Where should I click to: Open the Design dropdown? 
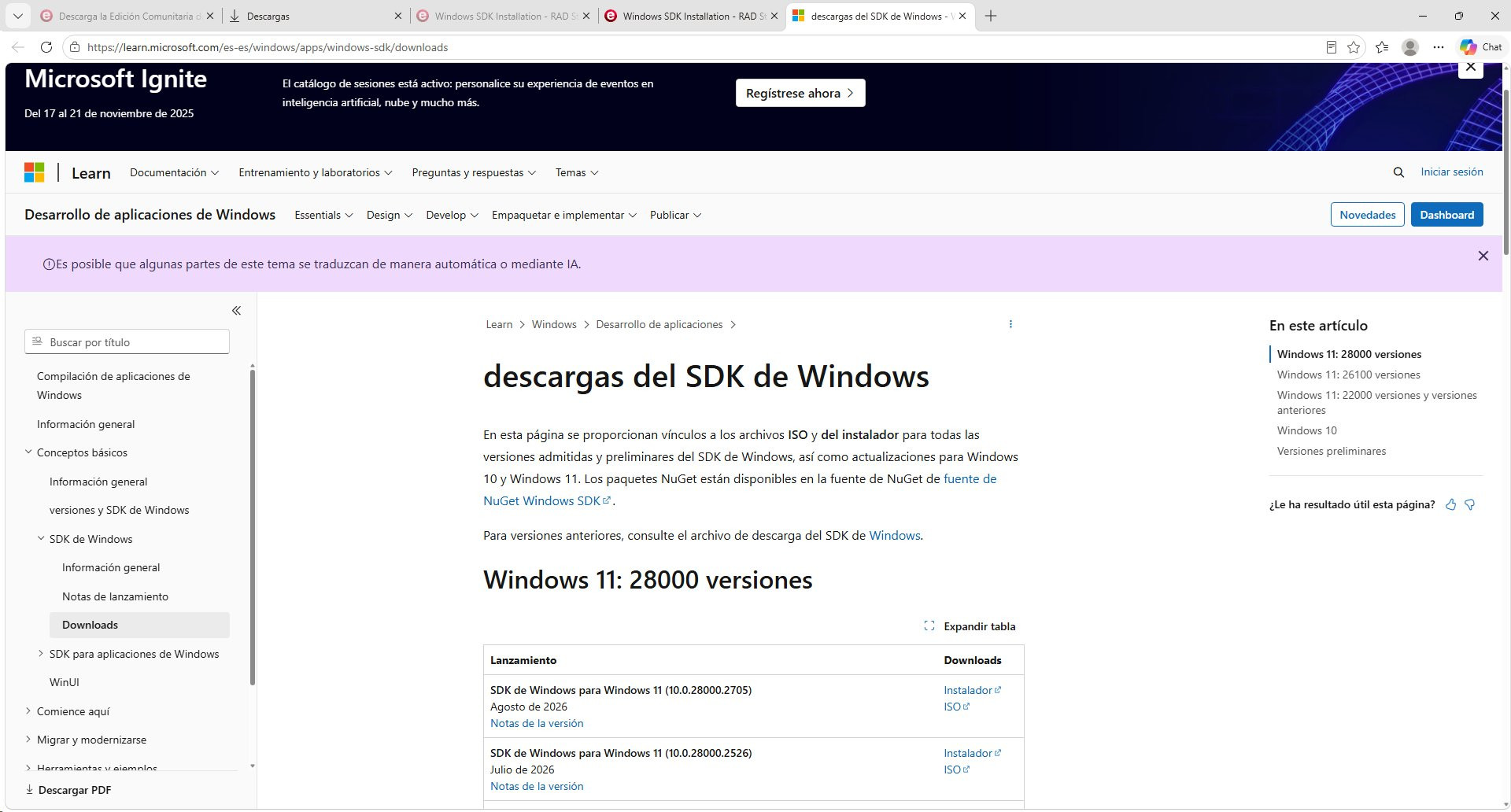pos(390,215)
